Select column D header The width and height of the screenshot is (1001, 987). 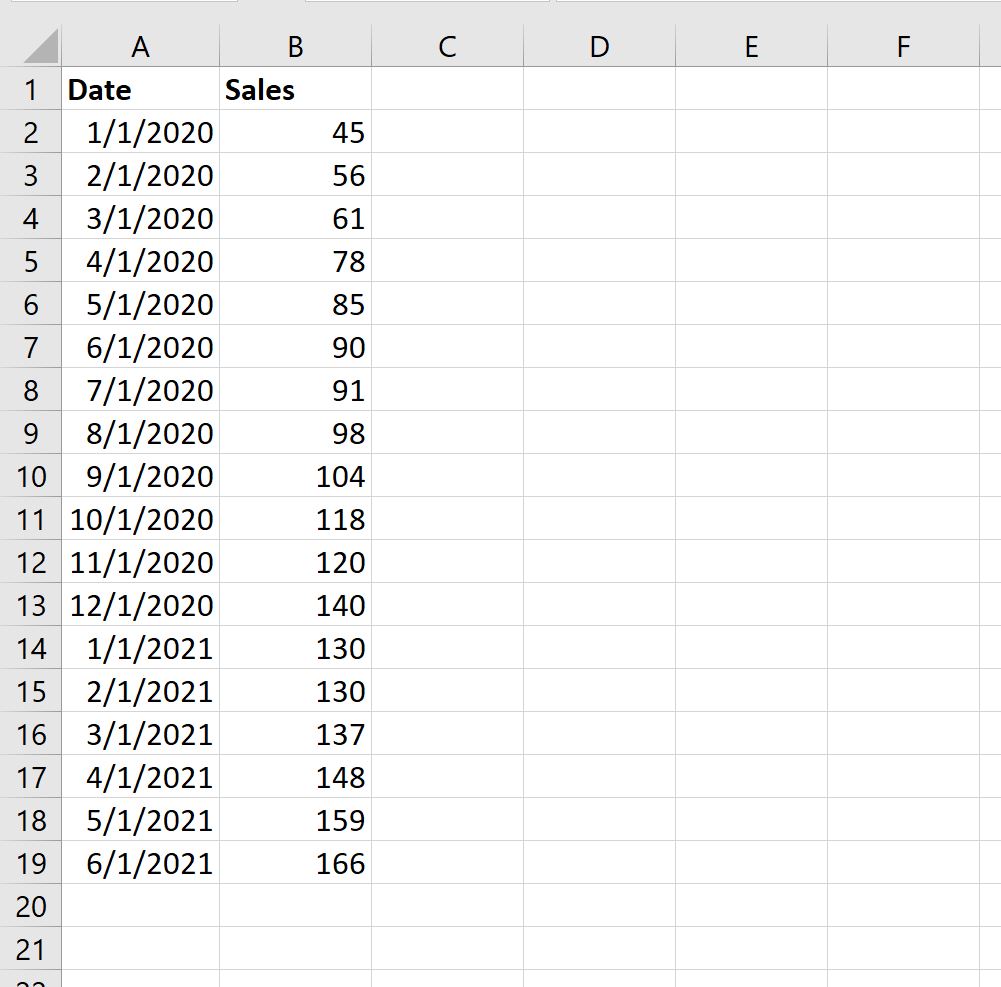pos(599,46)
